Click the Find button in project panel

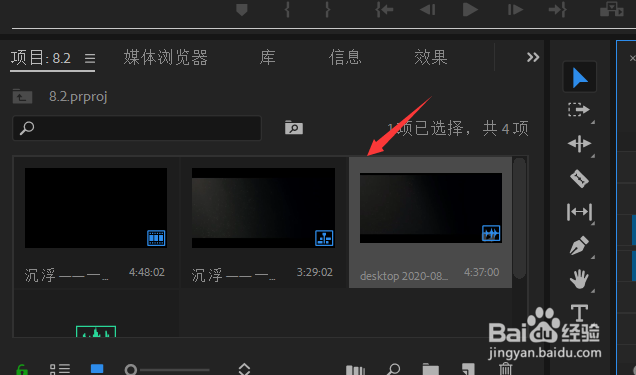point(393,369)
